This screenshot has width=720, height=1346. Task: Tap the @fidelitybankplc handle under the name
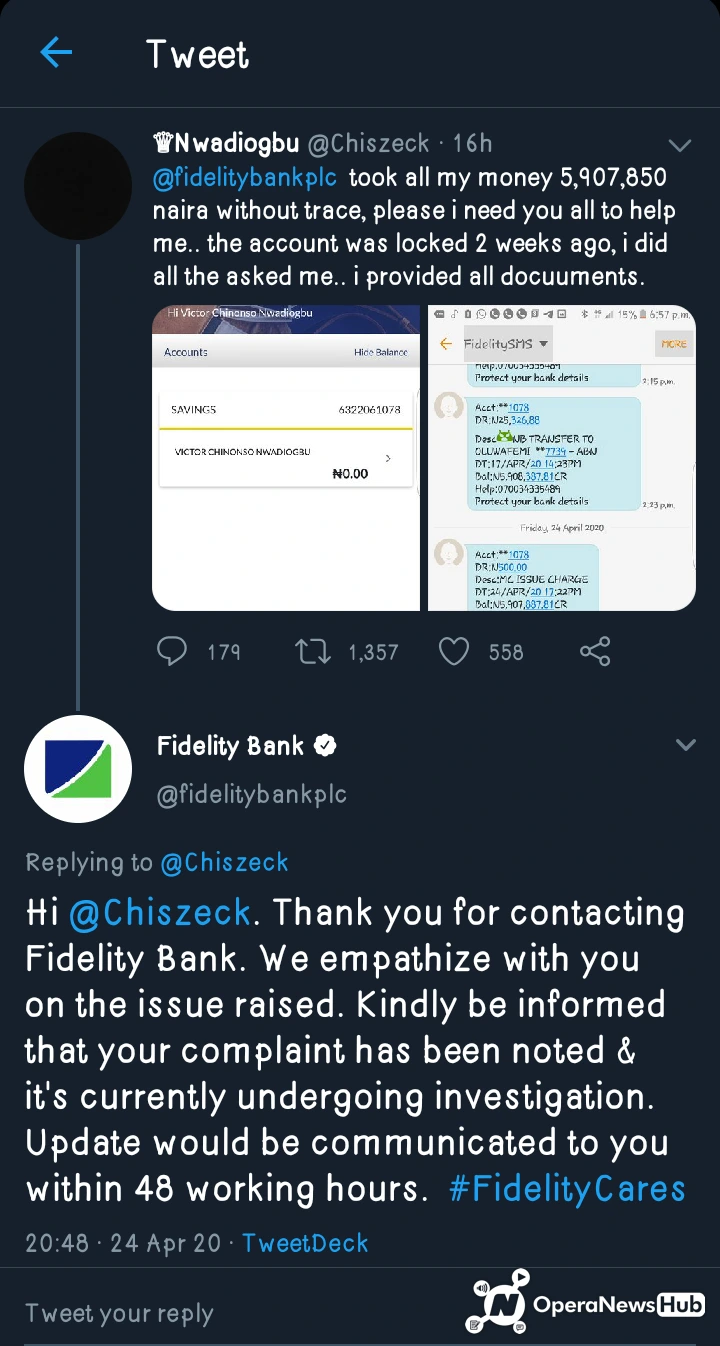[252, 794]
